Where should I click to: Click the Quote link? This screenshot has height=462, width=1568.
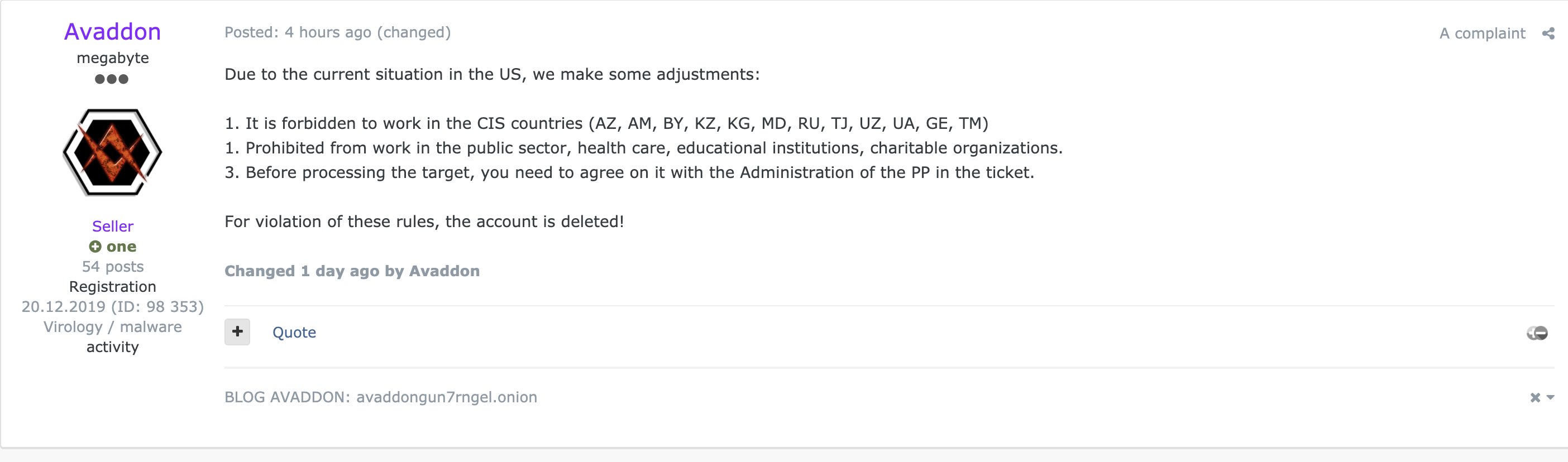point(294,333)
